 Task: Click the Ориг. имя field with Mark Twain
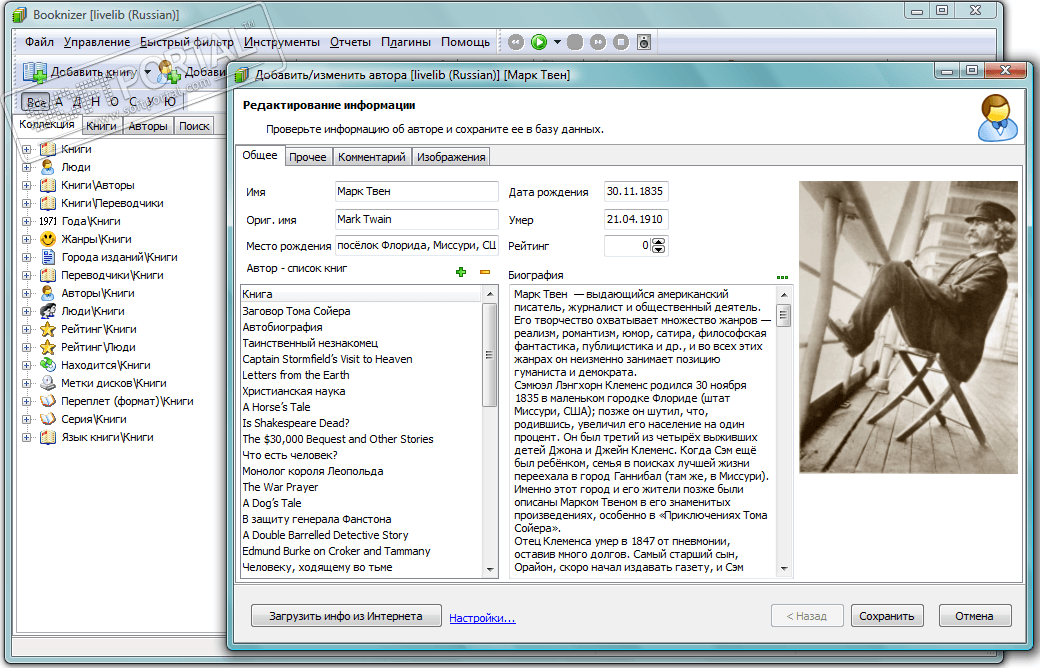coord(417,219)
